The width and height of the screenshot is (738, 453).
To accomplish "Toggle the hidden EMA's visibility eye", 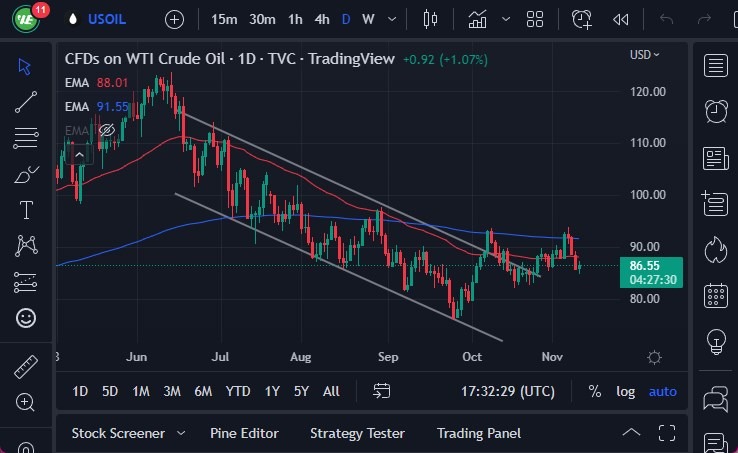I will (x=107, y=130).
